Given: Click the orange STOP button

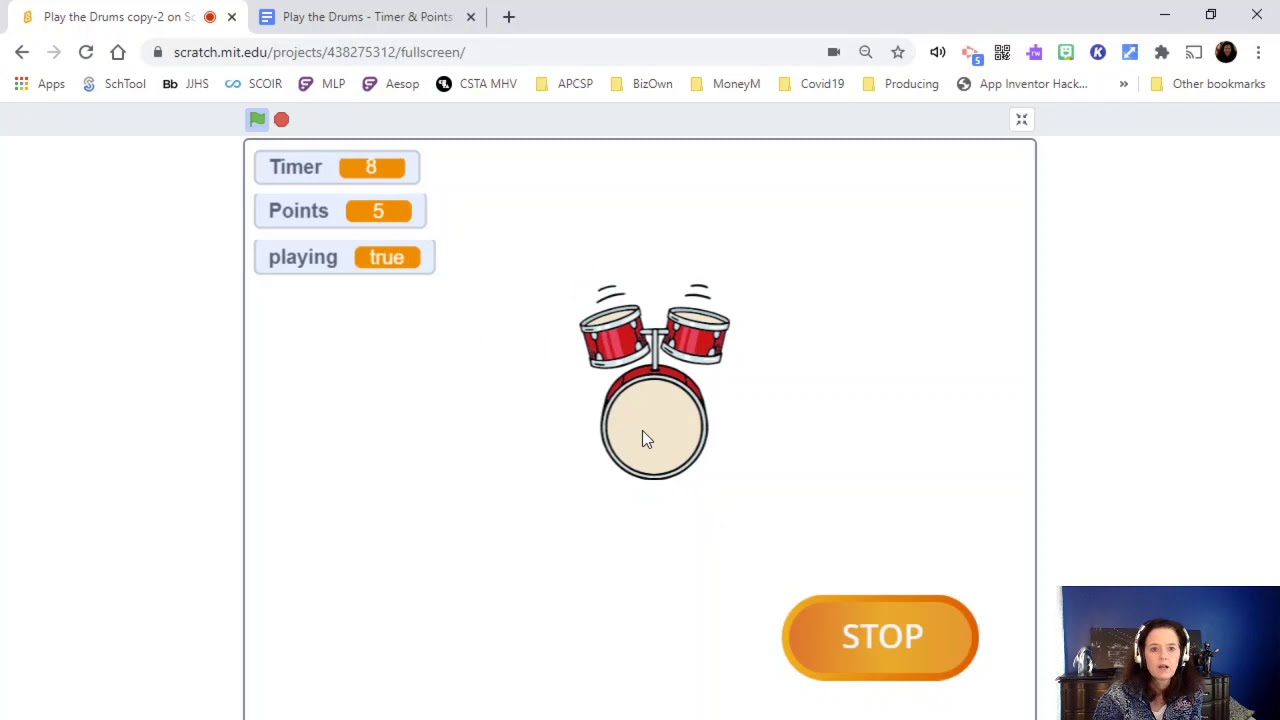Looking at the screenshot, I should [x=880, y=638].
